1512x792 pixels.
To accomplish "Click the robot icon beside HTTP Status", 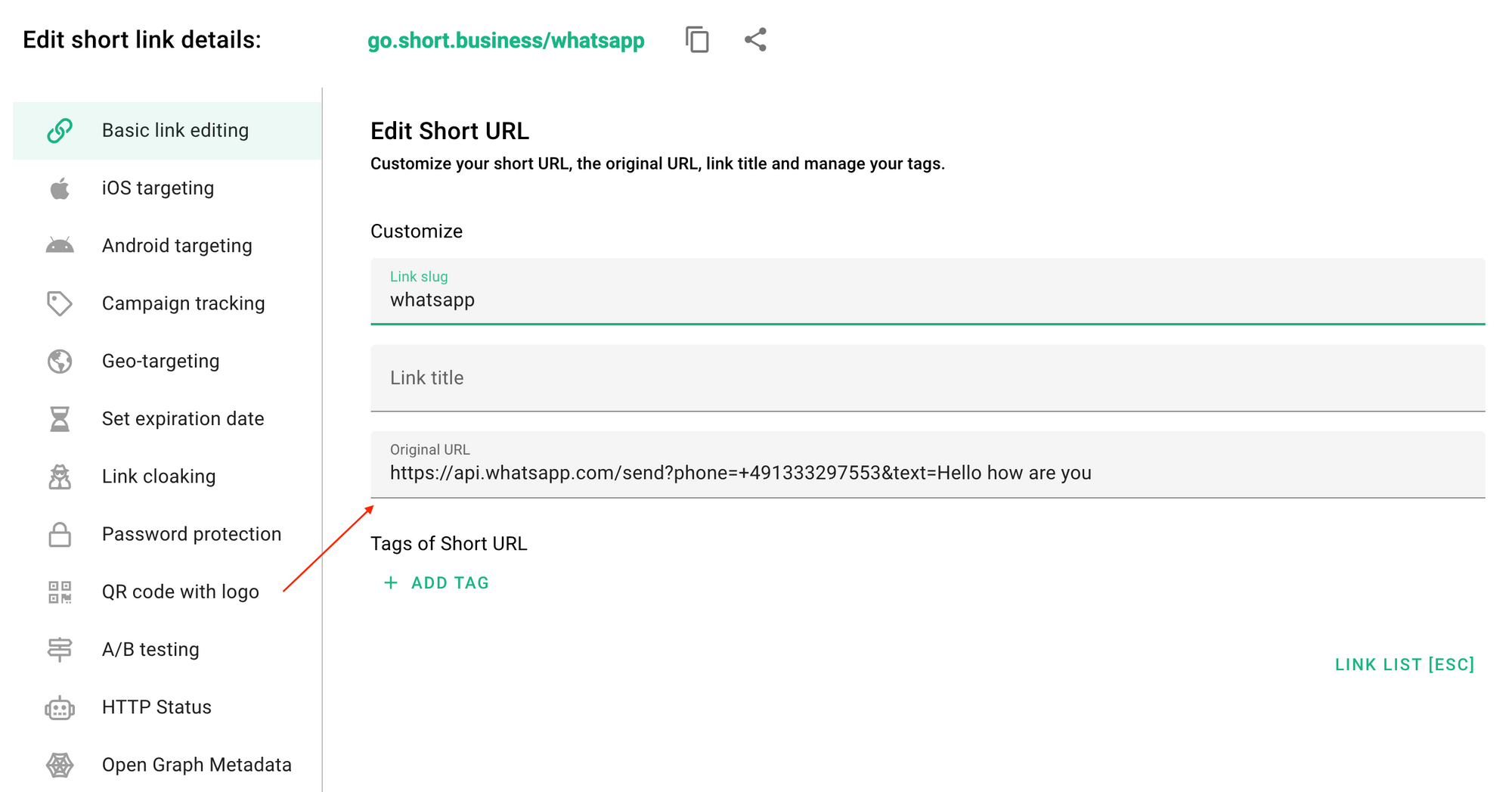I will 60,707.
